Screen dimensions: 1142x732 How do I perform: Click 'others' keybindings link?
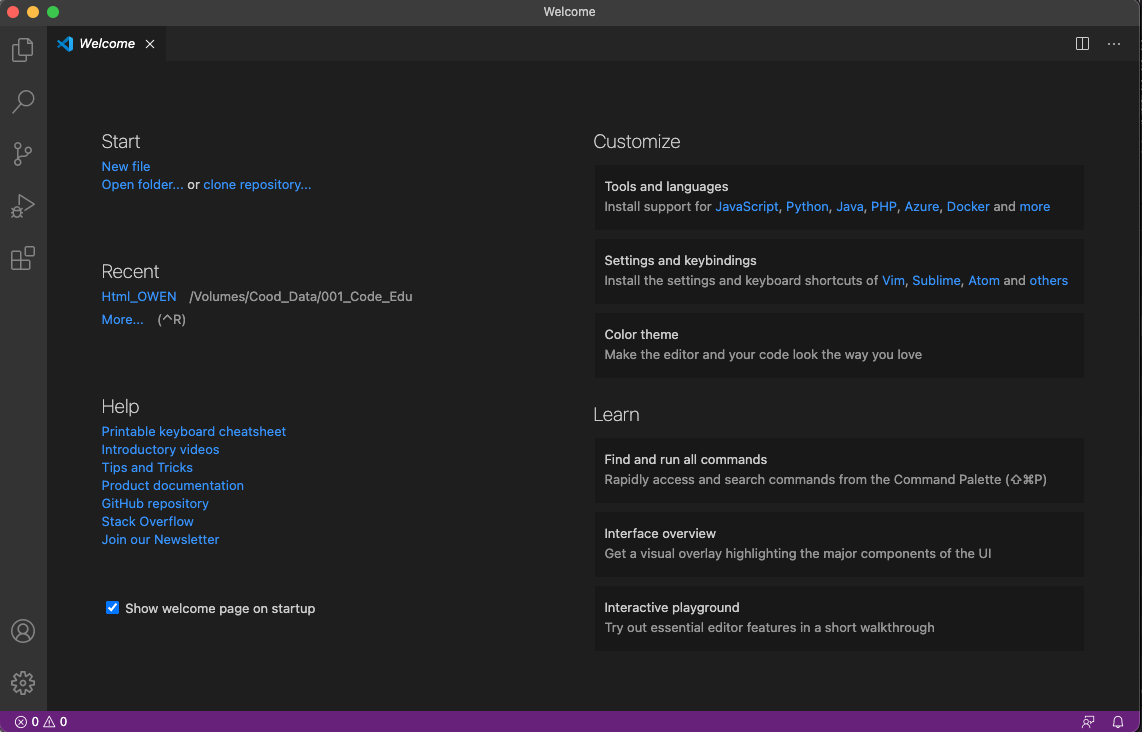coord(1048,280)
